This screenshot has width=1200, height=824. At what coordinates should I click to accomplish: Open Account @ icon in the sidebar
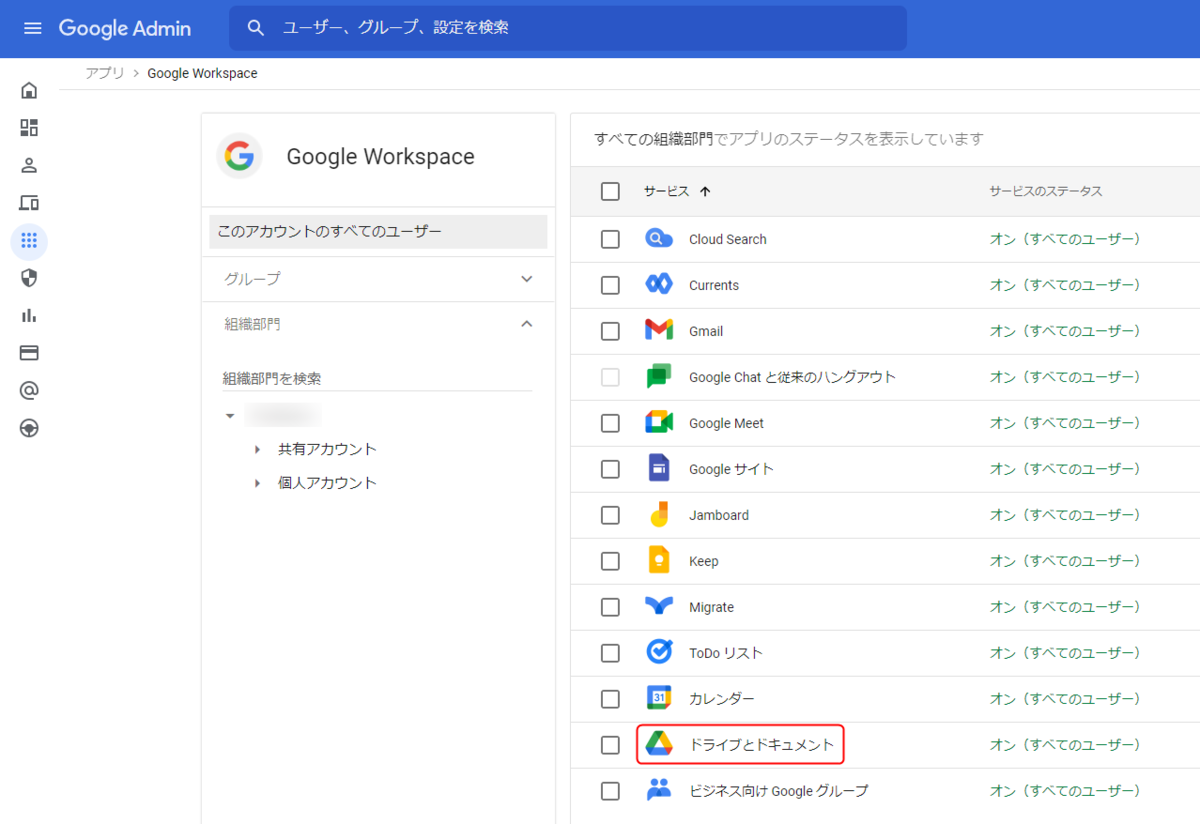(29, 390)
